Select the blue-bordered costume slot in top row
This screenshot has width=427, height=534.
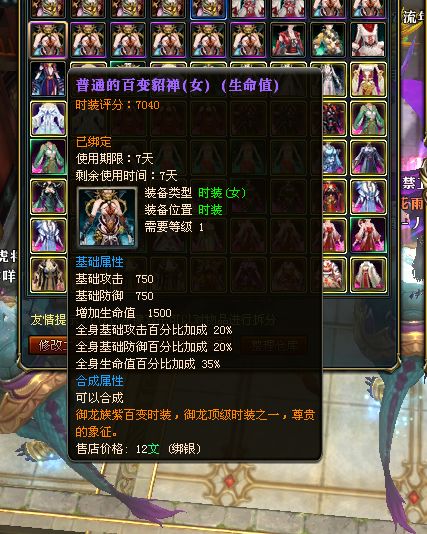(x=208, y=8)
